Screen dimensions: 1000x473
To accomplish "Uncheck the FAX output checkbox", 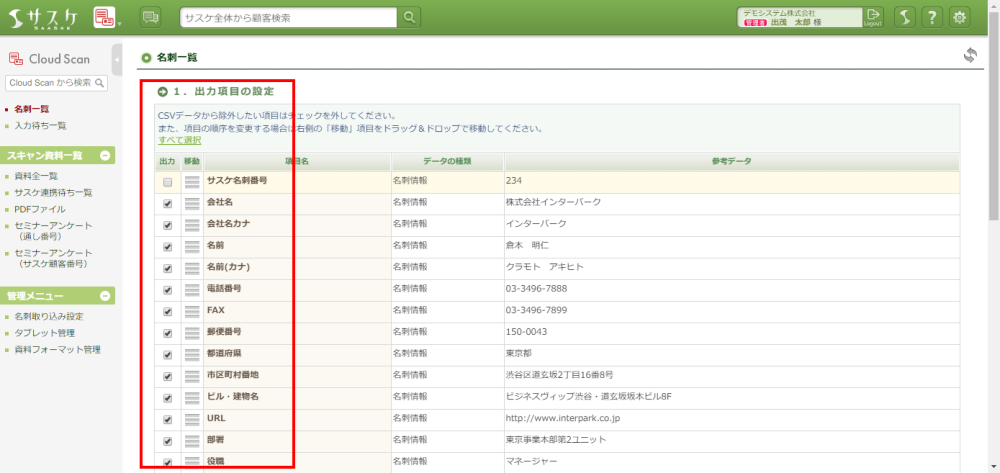I will pyautogui.click(x=168, y=312).
